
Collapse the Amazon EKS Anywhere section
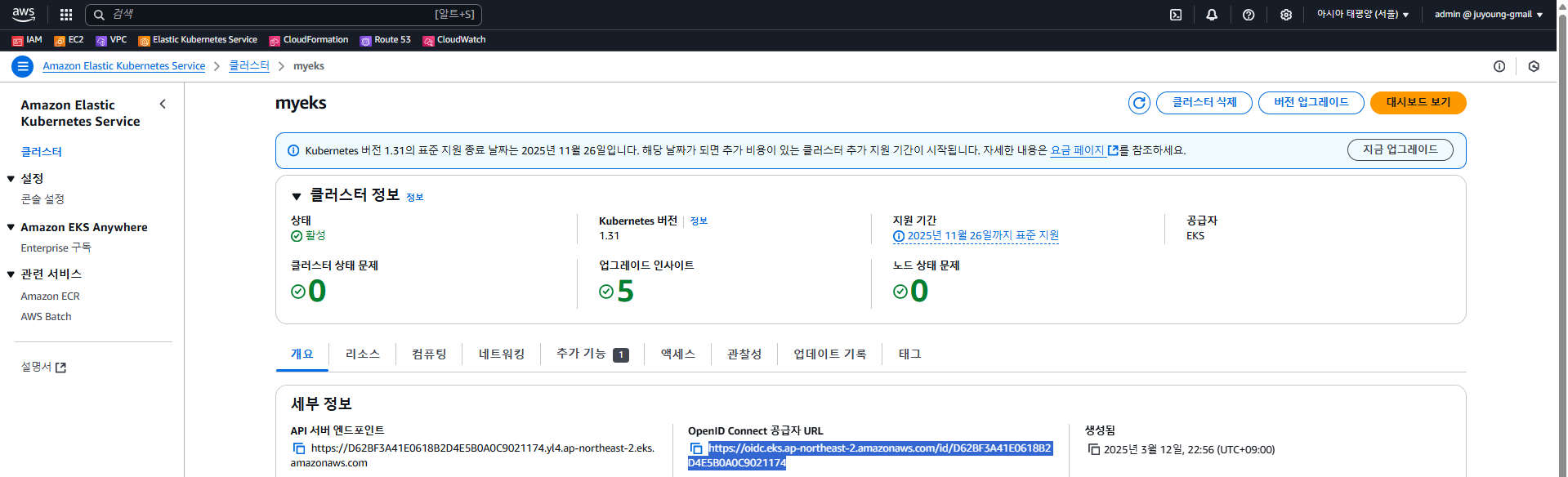tap(11, 227)
